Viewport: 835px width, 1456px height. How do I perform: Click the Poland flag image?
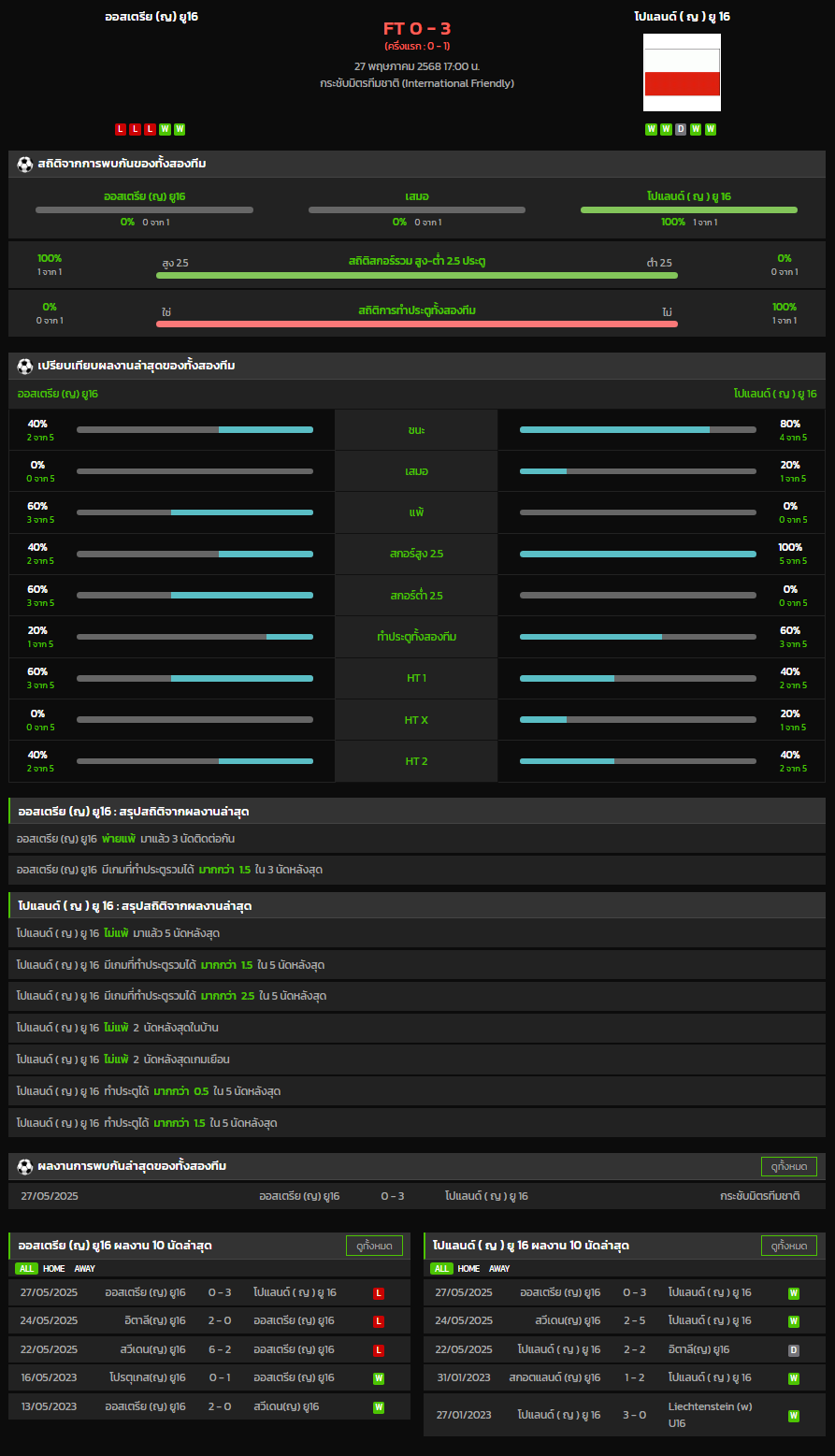pos(682,72)
